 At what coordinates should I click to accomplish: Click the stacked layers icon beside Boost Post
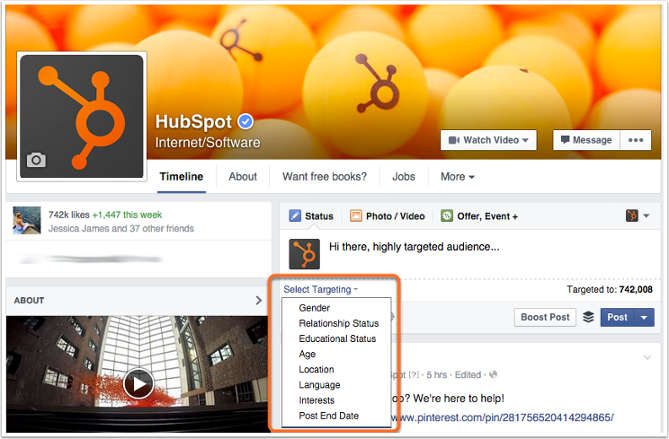pyautogui.click(x=588, y=317)
